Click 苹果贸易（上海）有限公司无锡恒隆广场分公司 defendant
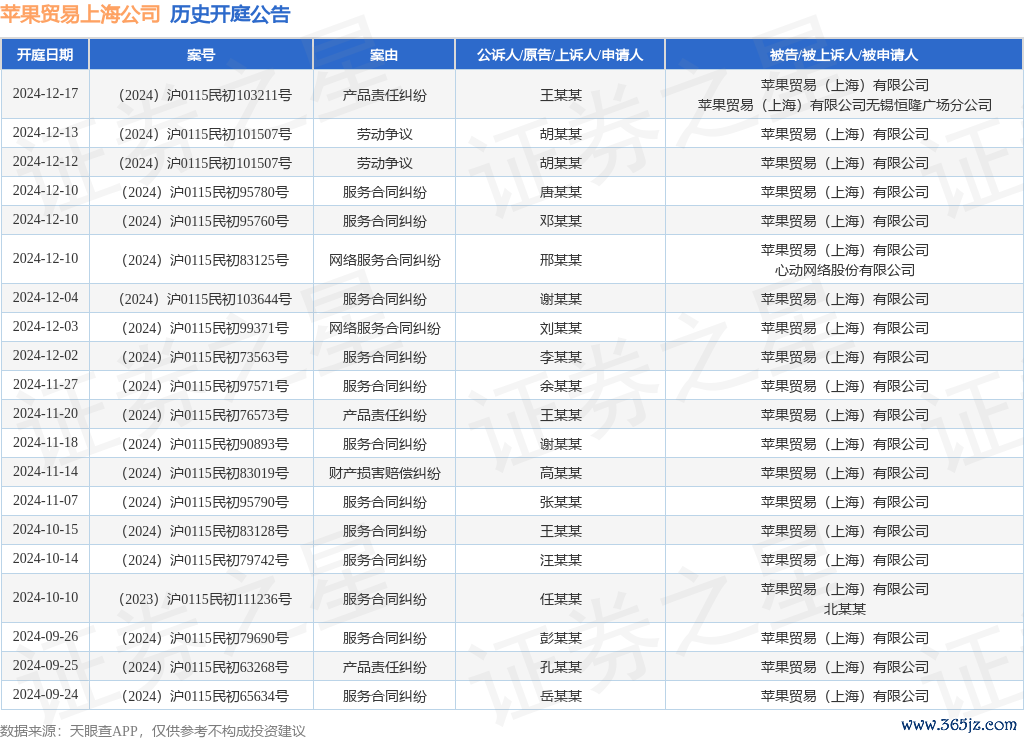Screen dimensions: 1024x740 pos(844,105)
